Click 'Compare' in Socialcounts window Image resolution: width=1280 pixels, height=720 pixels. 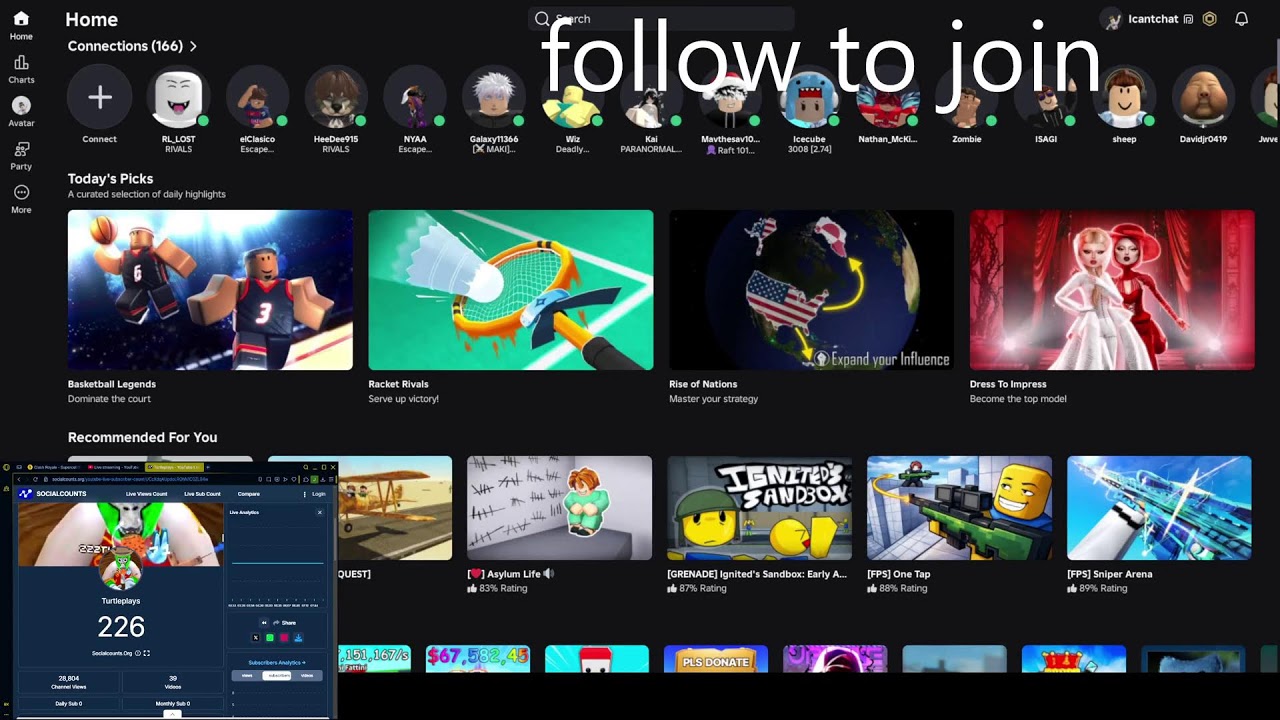pyautogui.click(x=248, y=494)
